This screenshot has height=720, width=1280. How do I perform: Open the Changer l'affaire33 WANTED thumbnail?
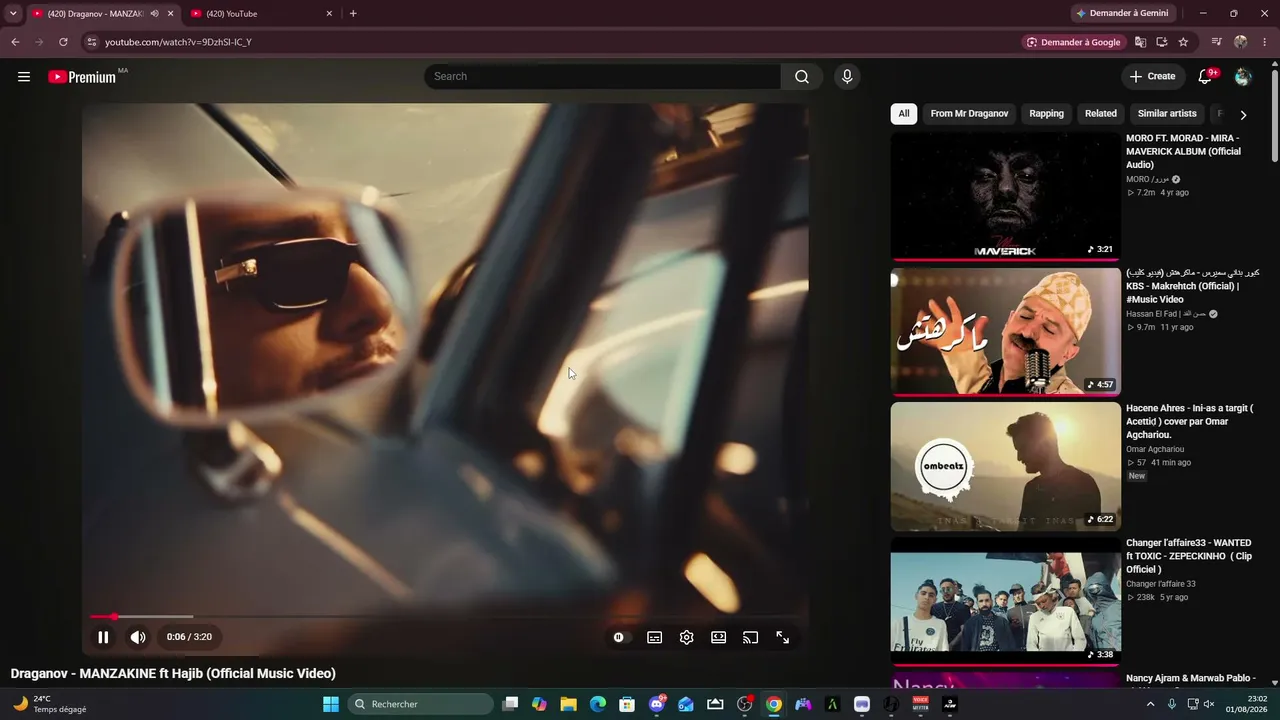coord(1006,601)
